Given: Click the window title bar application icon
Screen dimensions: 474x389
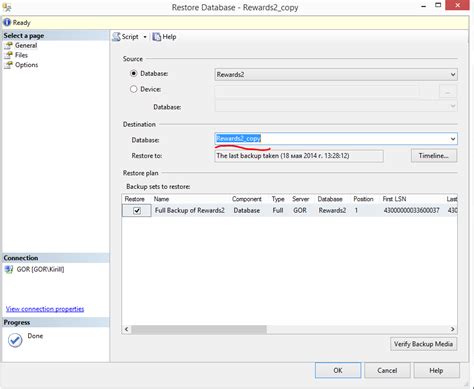Looking at the screenshot, I should coord(7,7).
